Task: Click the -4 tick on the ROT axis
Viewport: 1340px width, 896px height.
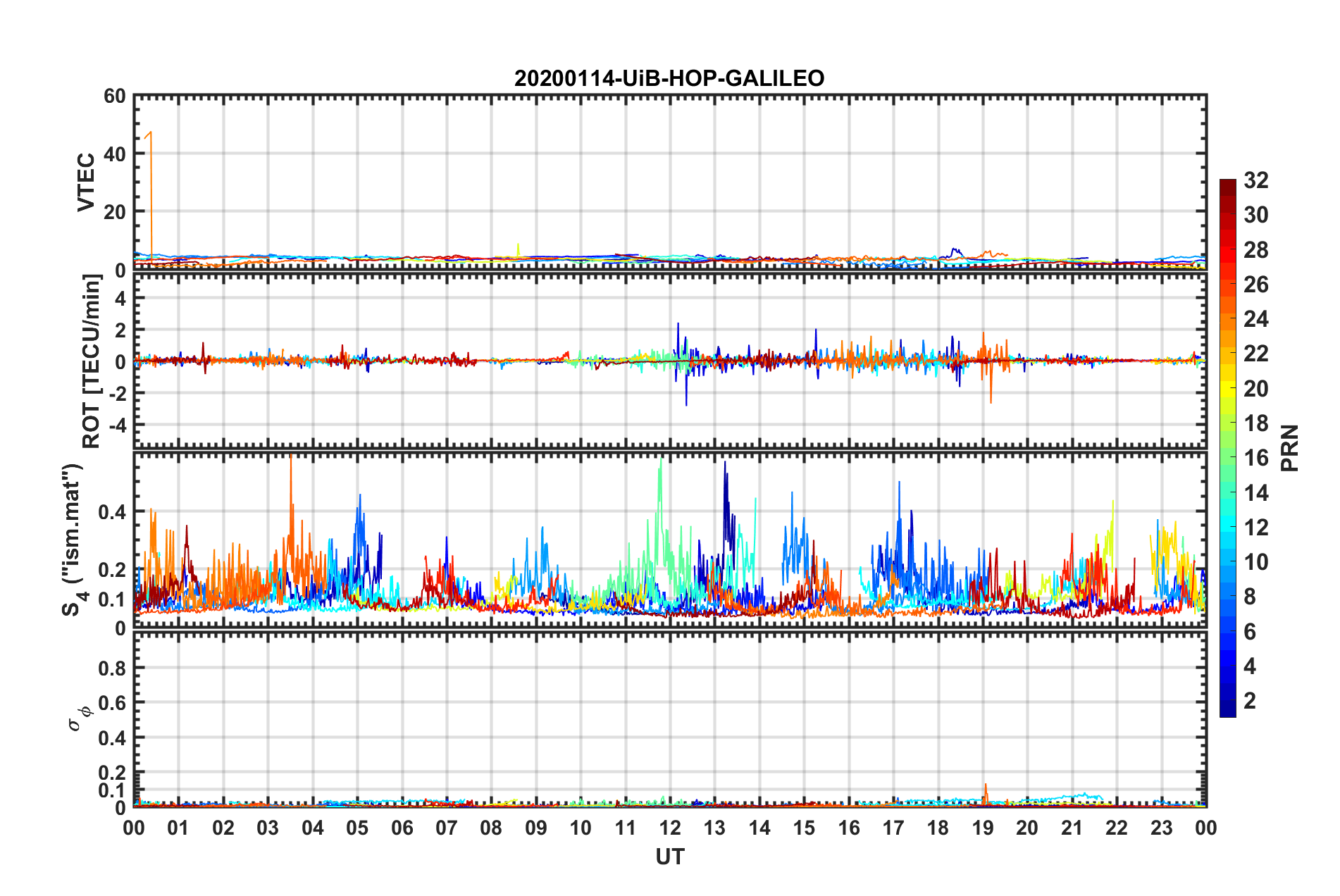Action: pyautogui.click(x=118, y=425)
